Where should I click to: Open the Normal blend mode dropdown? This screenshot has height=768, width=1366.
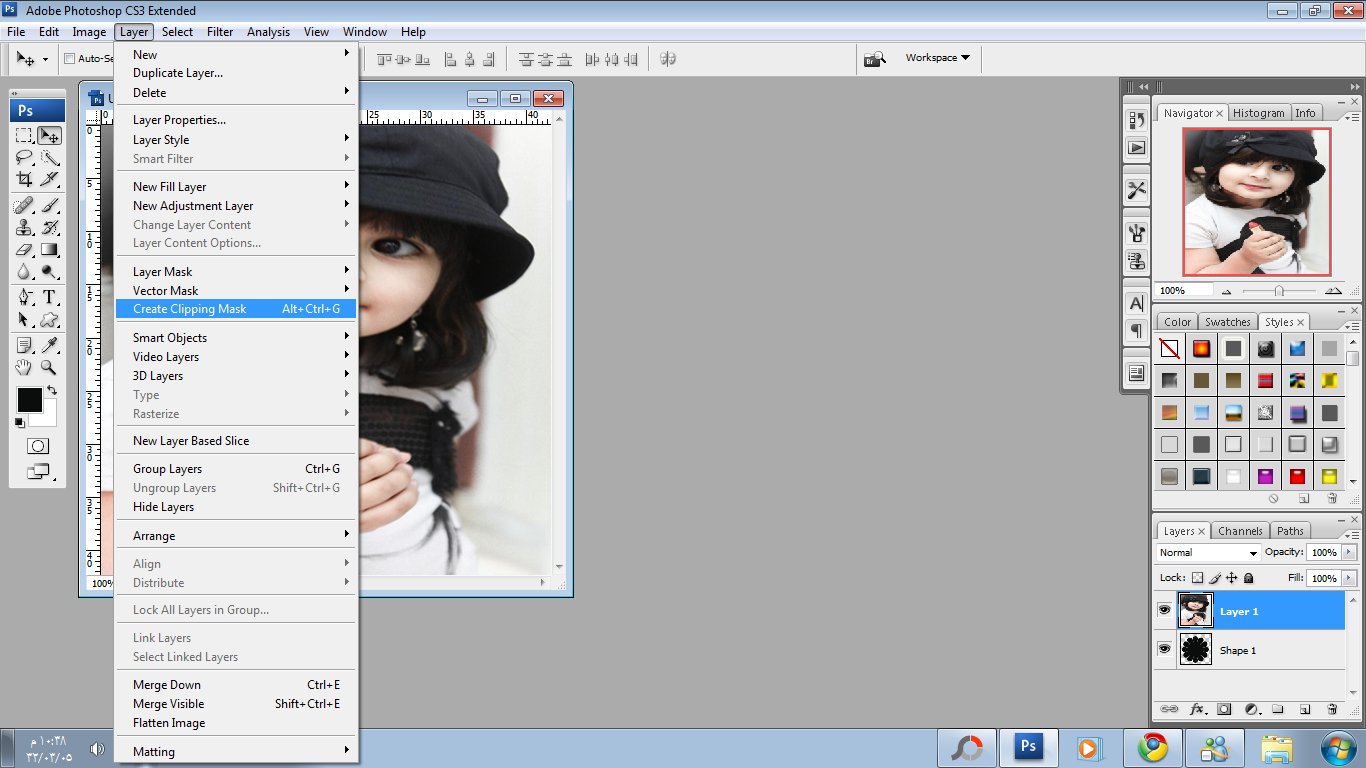[x=1208, y=553]
